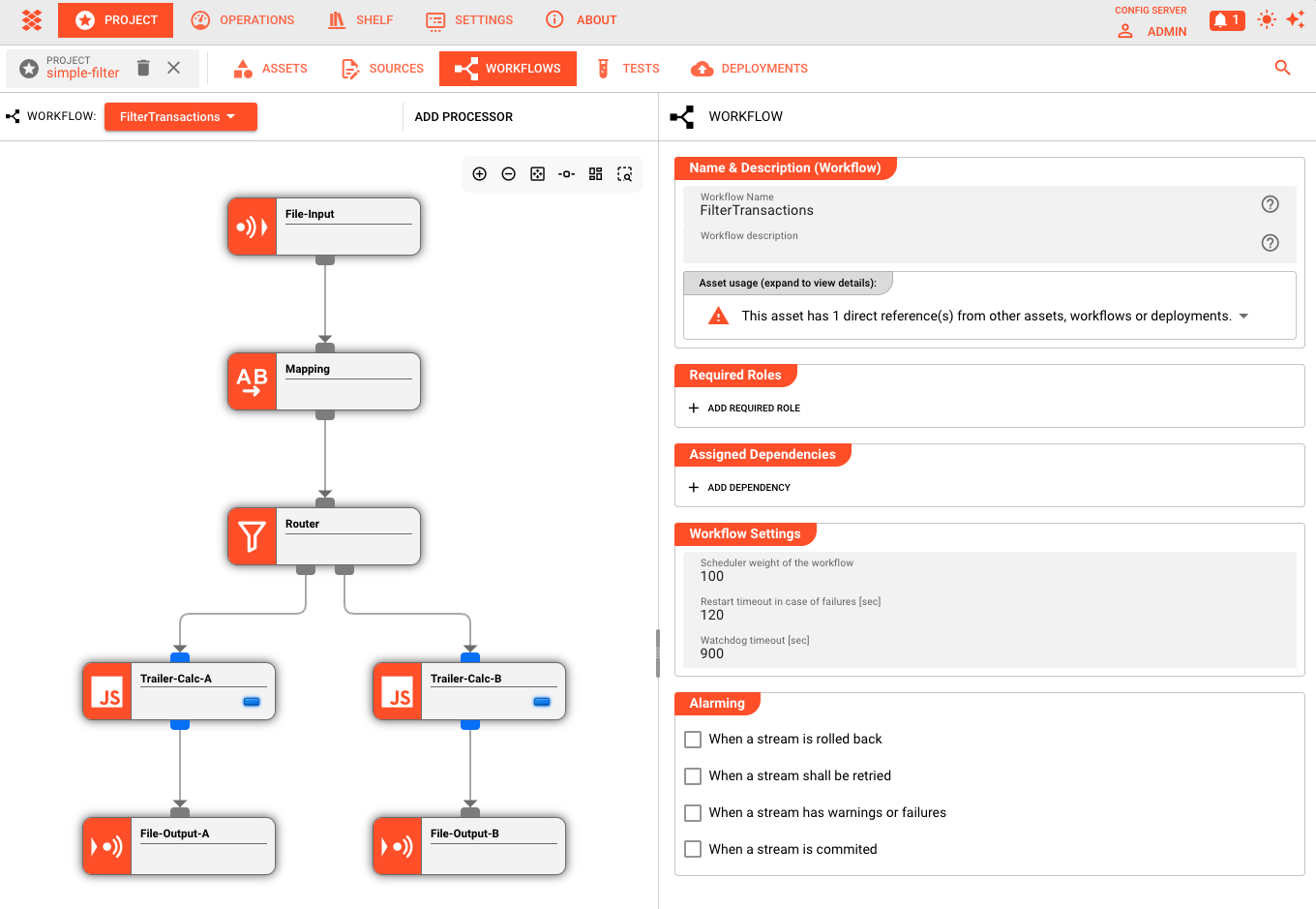This screenshot has width=1316, height=909.
Task: Select the Router node funnel icon
Action: pos(253,536)
